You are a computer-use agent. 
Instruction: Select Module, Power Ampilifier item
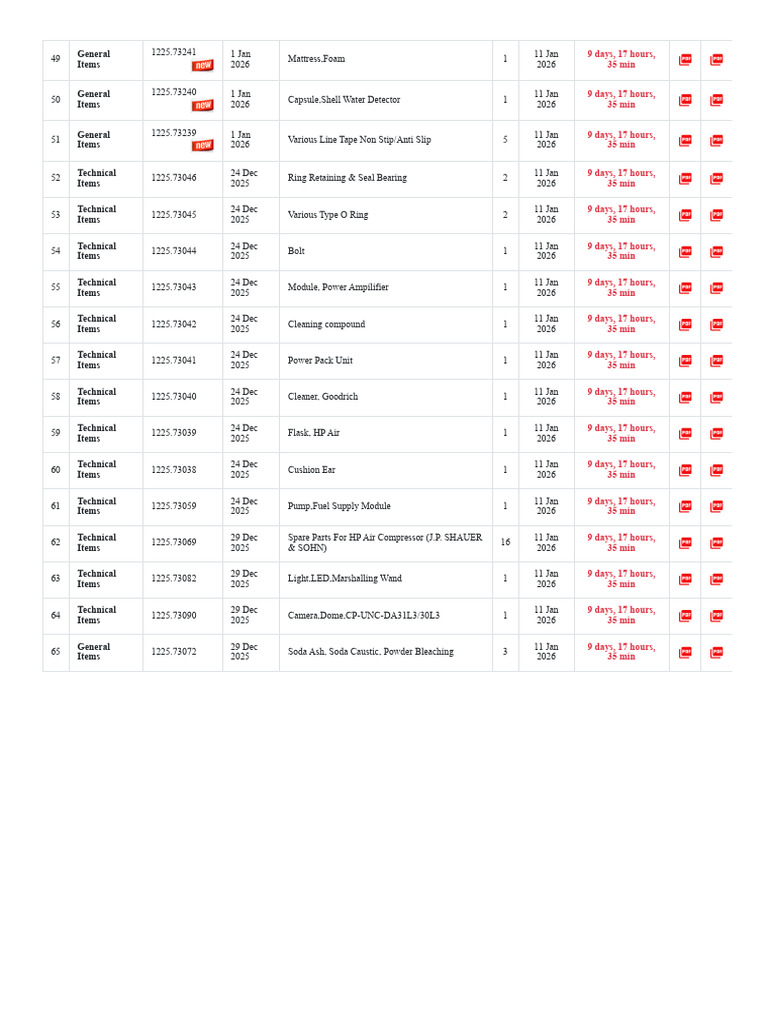338,287
